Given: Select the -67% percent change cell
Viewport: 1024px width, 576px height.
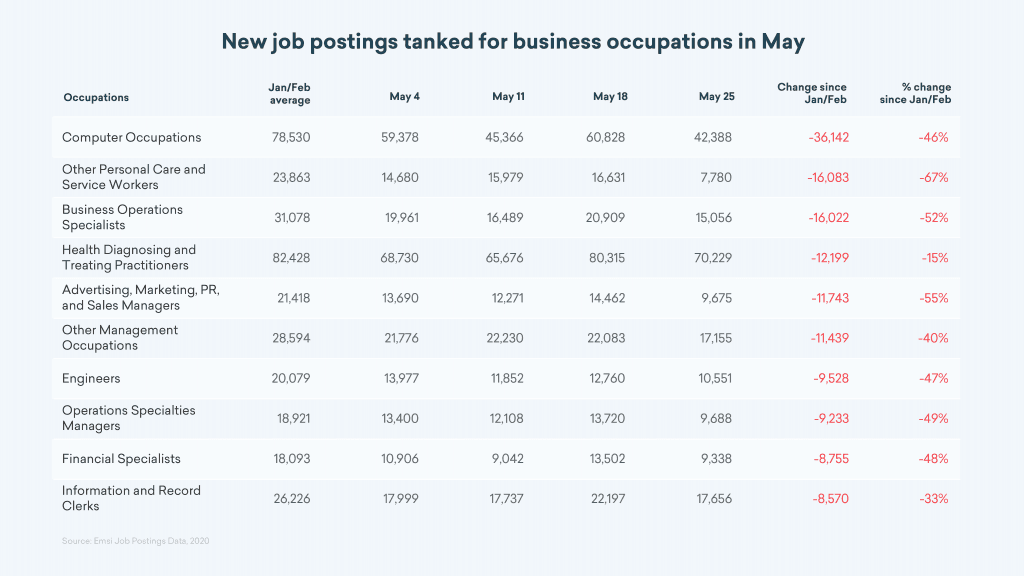Looking at the screenshot, I should click(x=933, y=177).
